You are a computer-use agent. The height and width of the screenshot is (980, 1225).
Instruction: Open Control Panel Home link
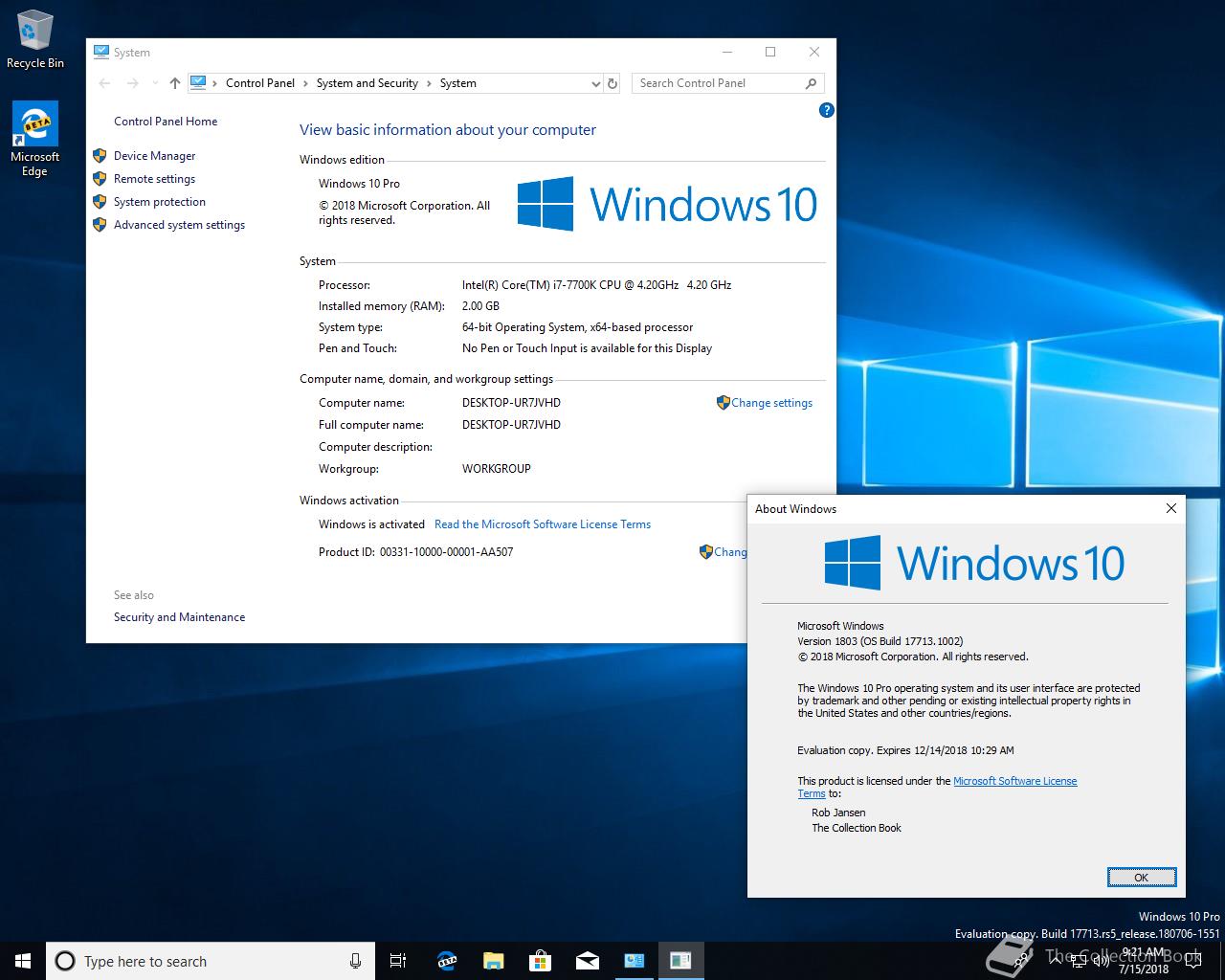tap(166, 122)
